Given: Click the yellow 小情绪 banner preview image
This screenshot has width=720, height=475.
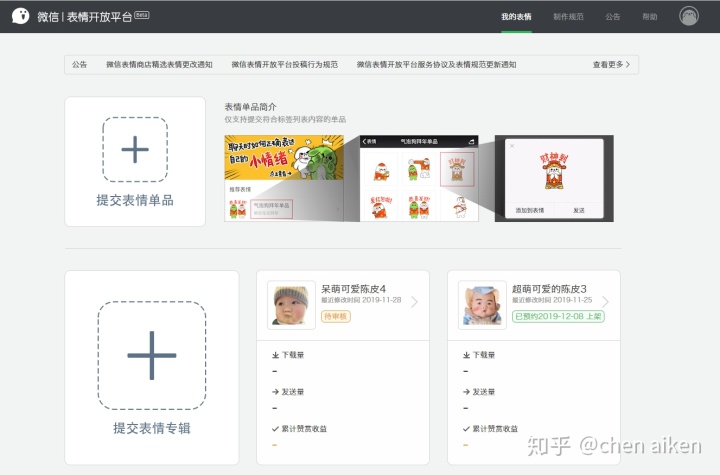Looking at the screenshot, I should click(x=284, y=157).
